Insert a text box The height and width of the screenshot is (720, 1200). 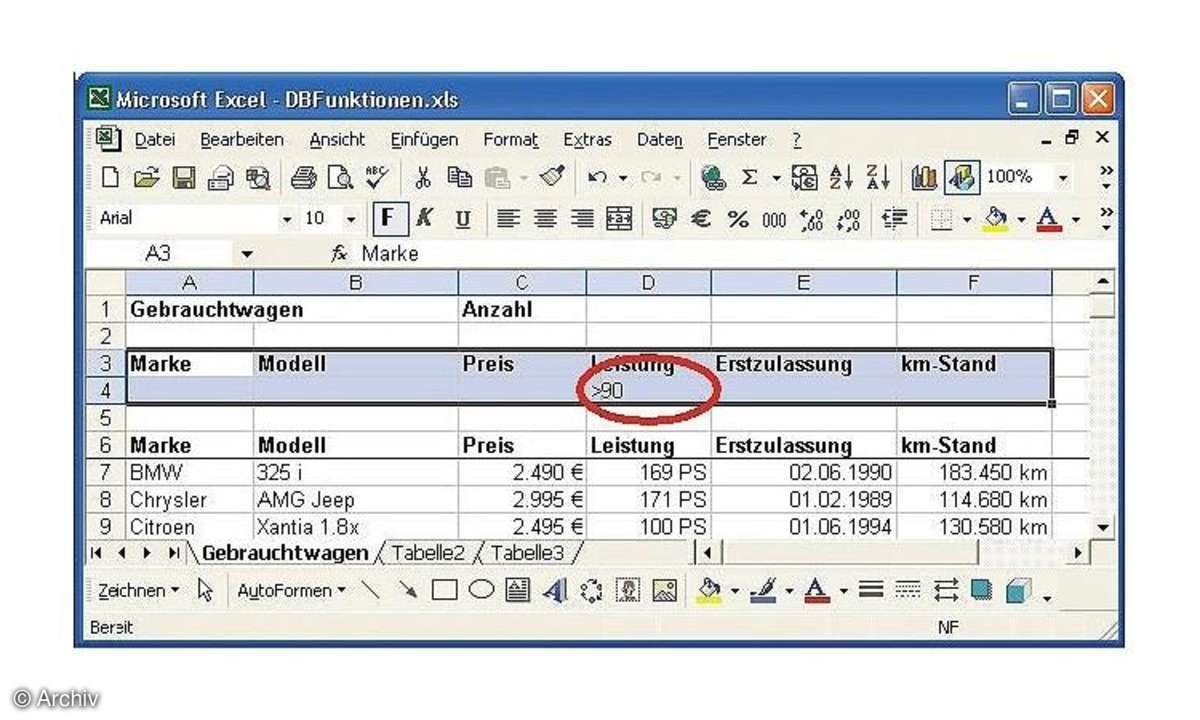pyautogui.click(x=518, y=591)
